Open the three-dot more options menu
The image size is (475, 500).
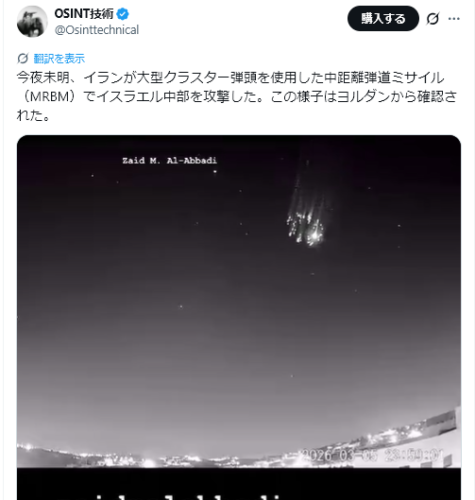pyautogui.click(x=454, y=19)
